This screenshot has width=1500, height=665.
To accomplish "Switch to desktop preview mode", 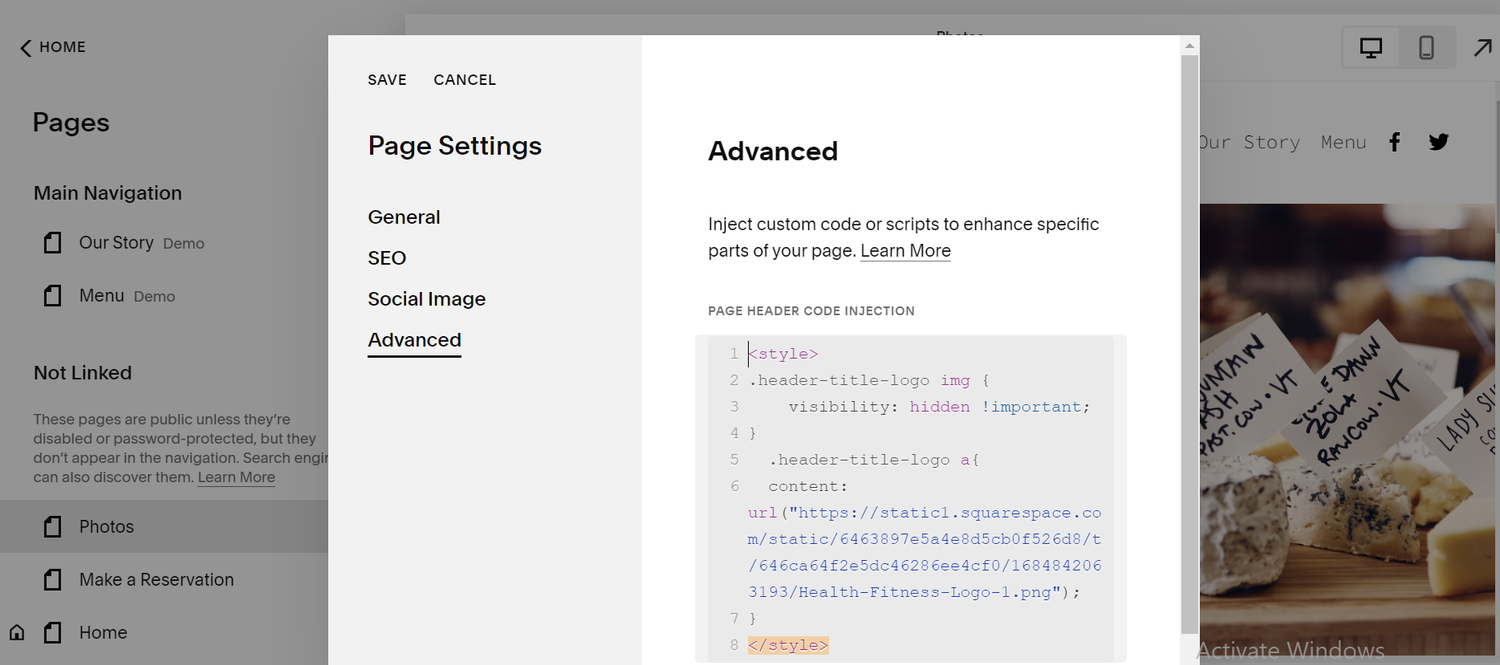I will (1370, 46).
